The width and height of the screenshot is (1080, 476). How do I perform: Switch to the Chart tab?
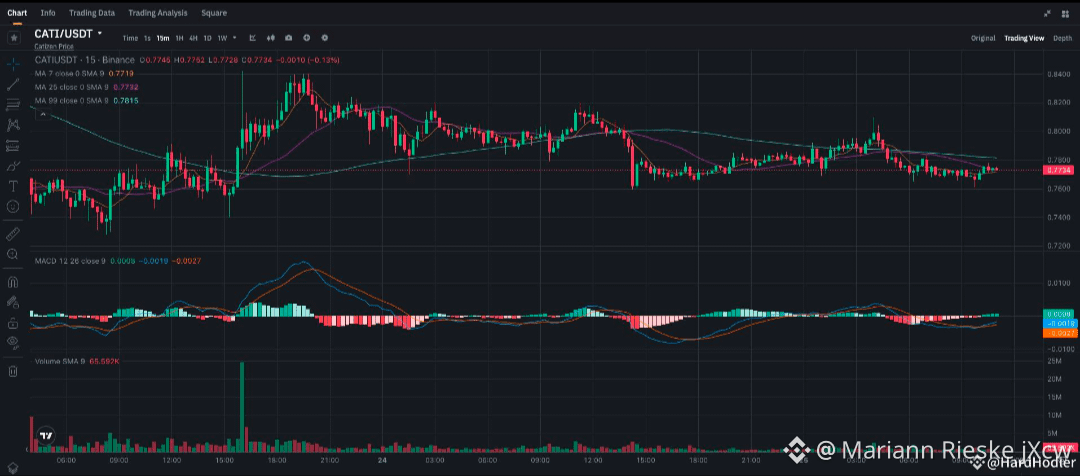coord(17,13)
